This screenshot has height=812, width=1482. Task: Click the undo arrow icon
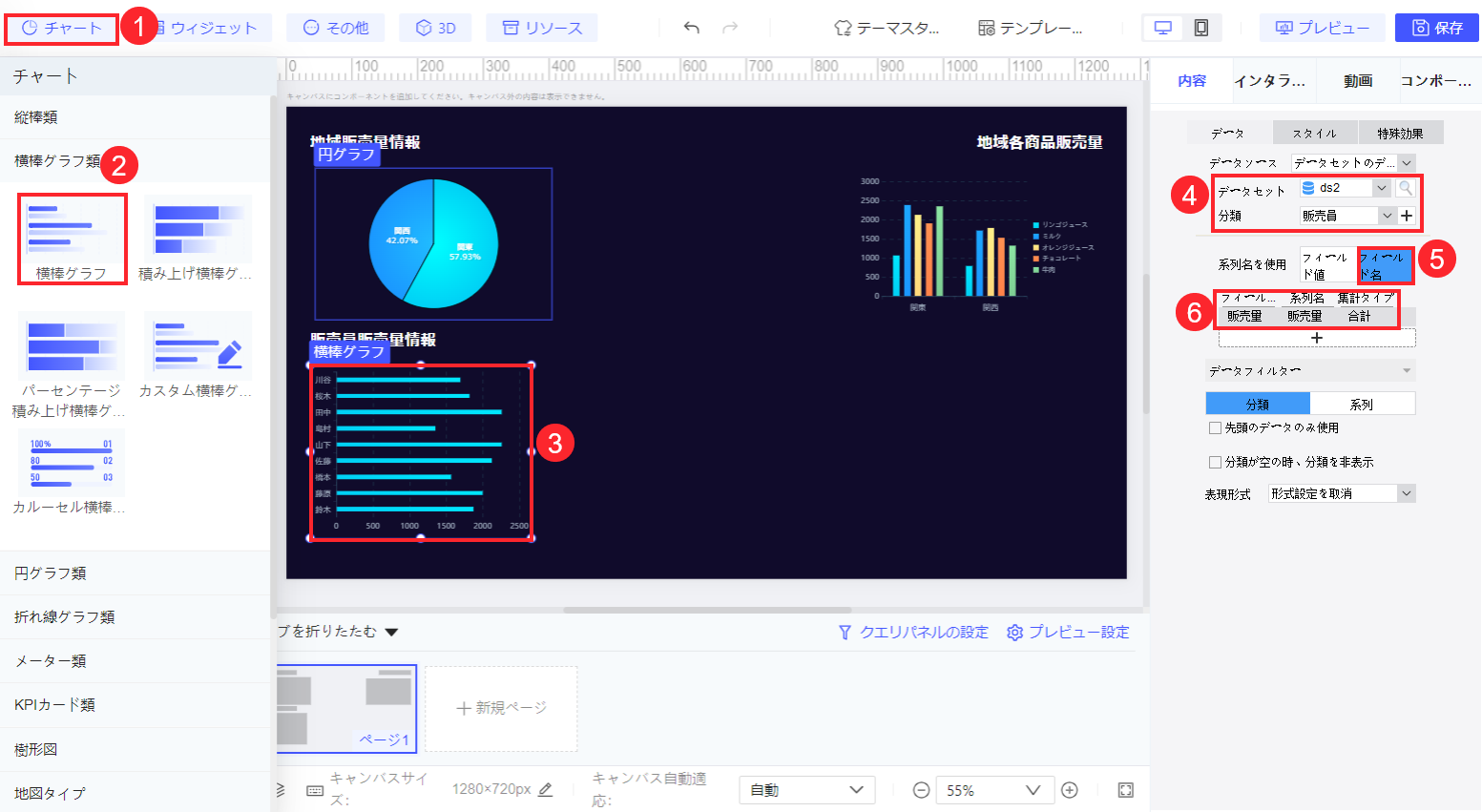tap(692, 28)
